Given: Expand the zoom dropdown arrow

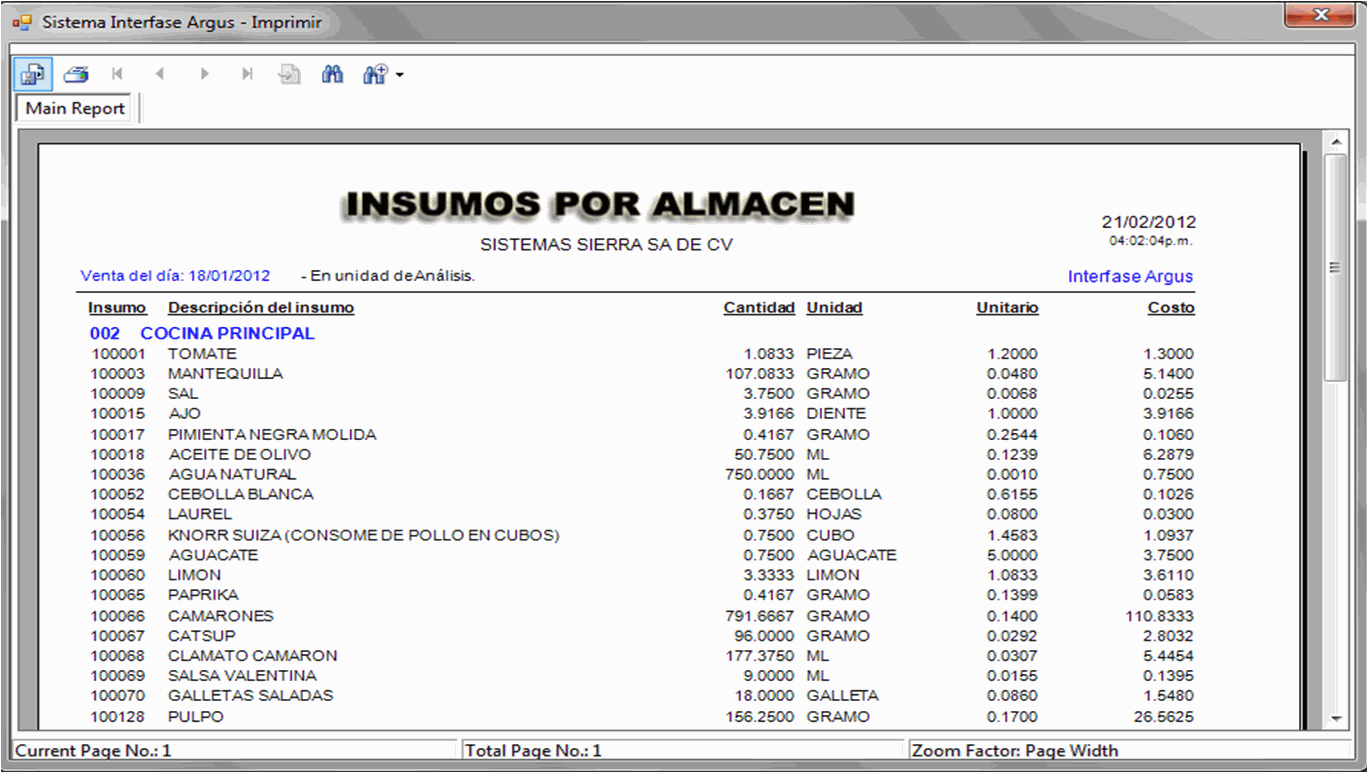Looking at the screenshot, I should tap(400, 75).
